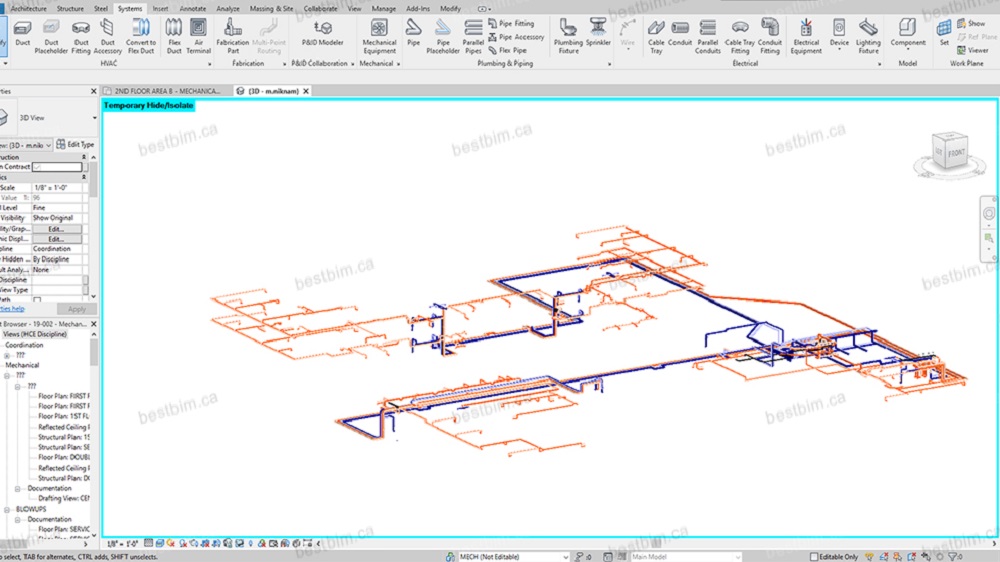The image size is (1000, 562).
Task: Open the Manage ribbon tab
Action: tap(383, 9)
